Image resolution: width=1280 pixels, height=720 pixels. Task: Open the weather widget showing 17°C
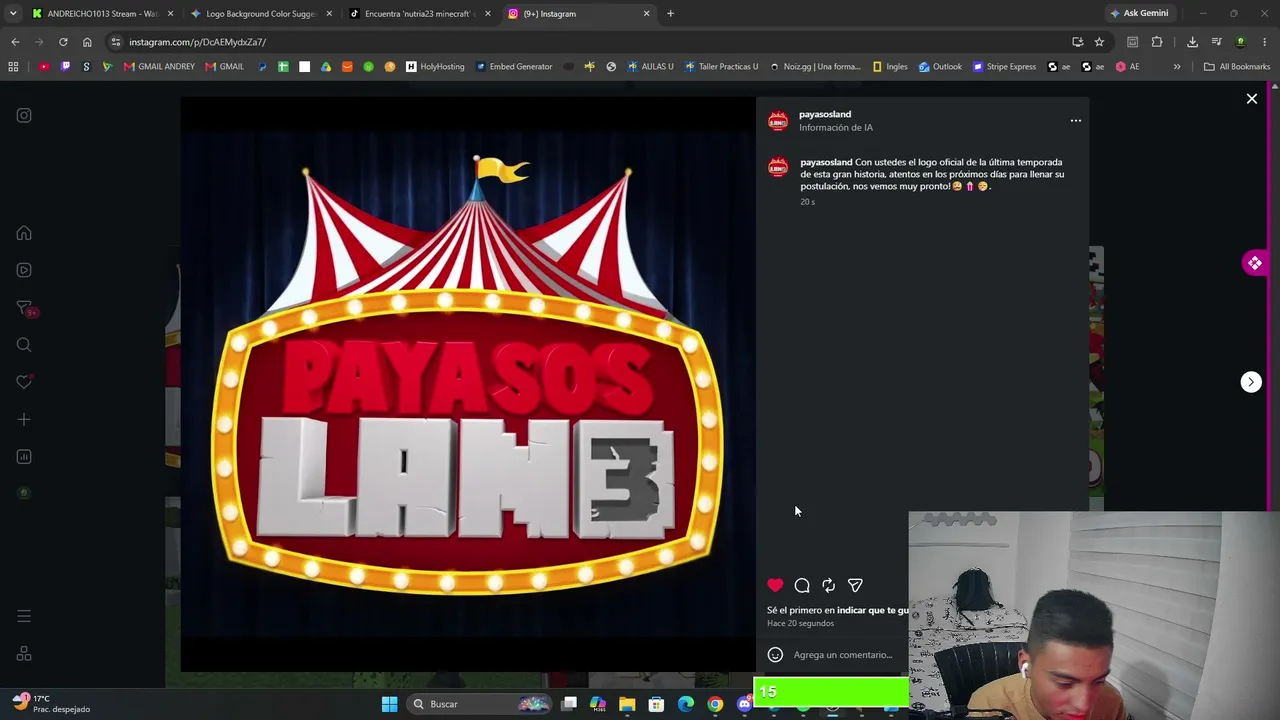pos(52,704)
